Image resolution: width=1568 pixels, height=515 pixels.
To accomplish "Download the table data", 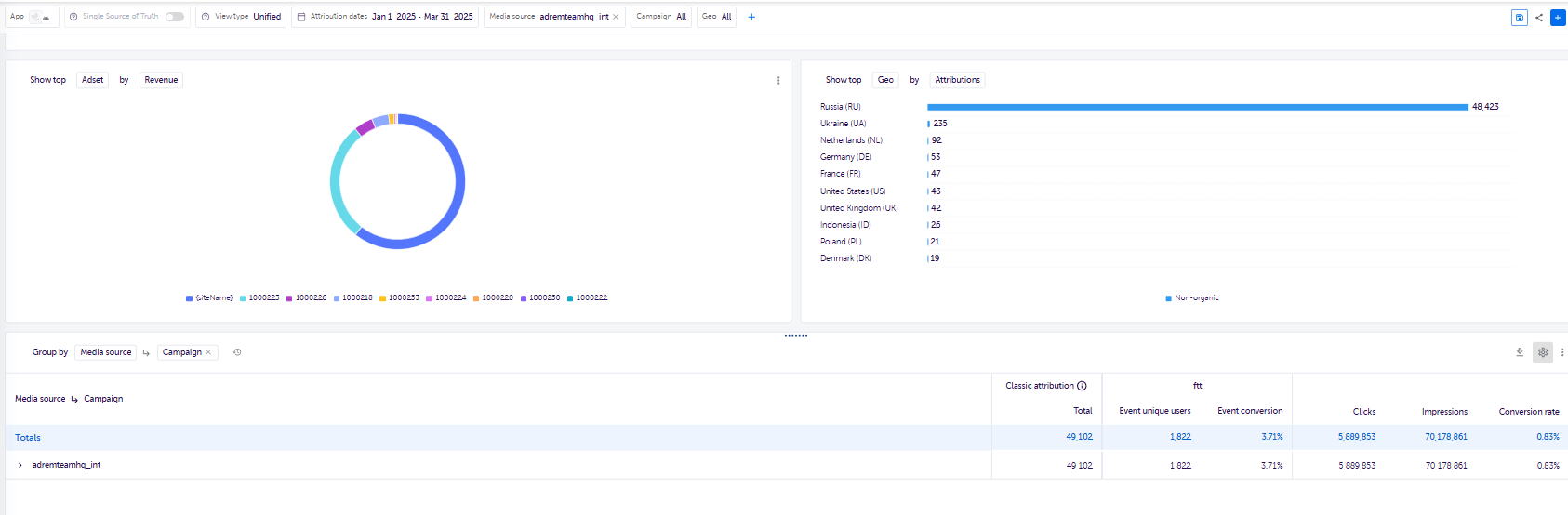I will [x=1520, y=352].
